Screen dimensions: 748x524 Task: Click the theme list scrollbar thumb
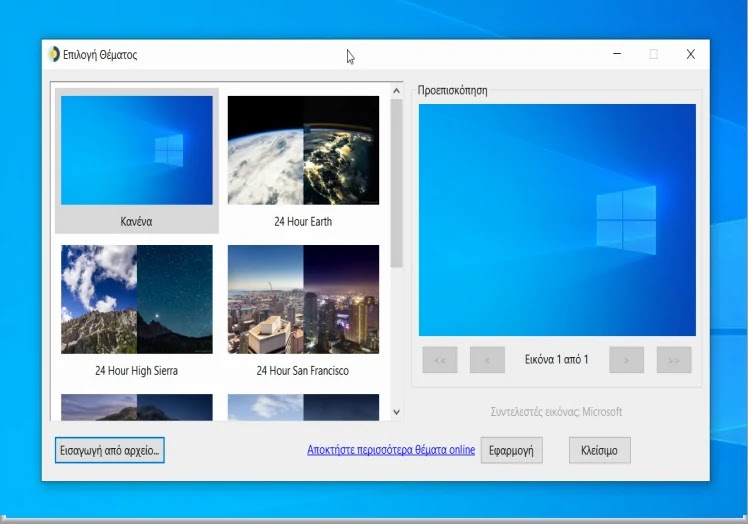point(396,183)
